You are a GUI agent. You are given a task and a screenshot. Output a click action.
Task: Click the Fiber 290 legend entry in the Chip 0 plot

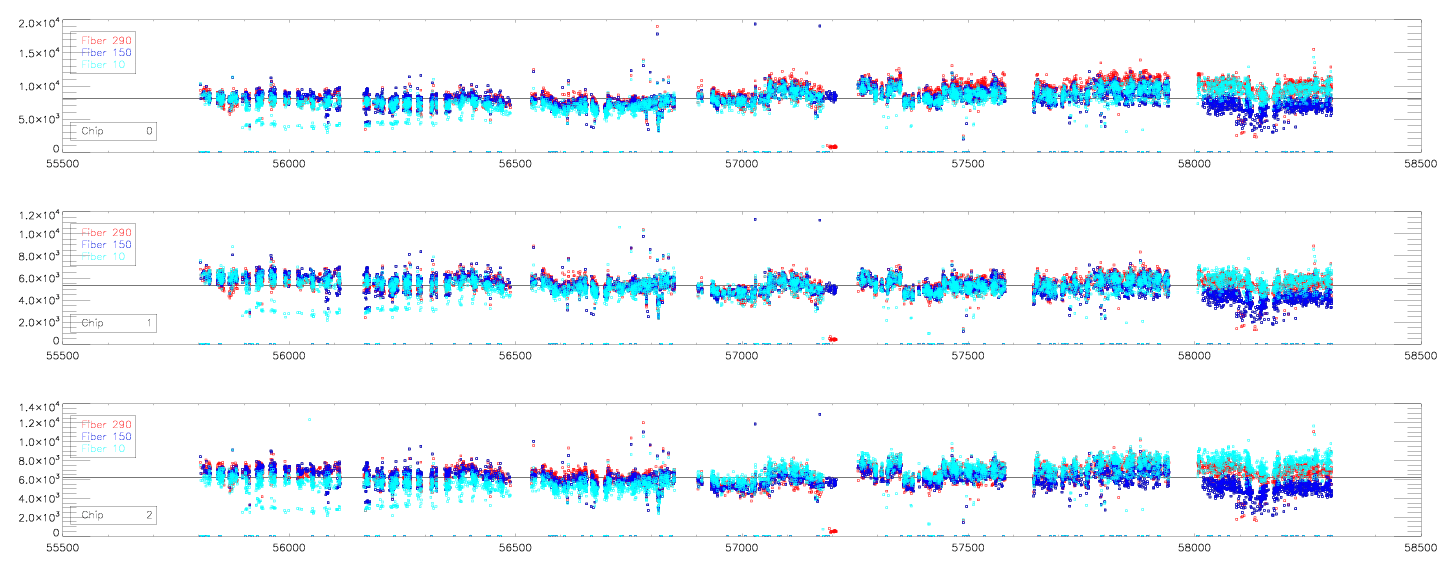pos(104,40)
